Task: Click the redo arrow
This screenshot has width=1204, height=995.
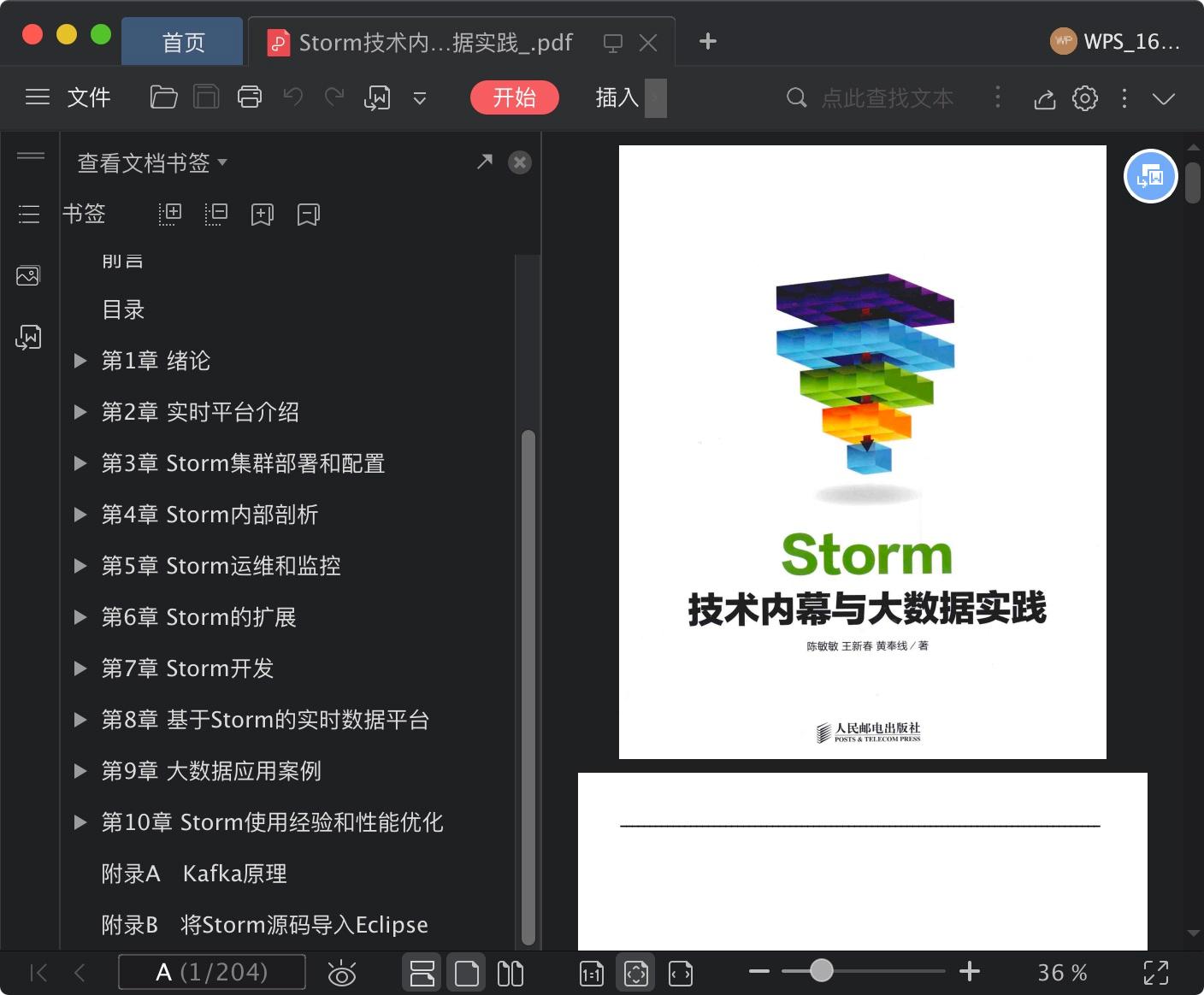Action: pyautogui.click(x=334, y=97)
